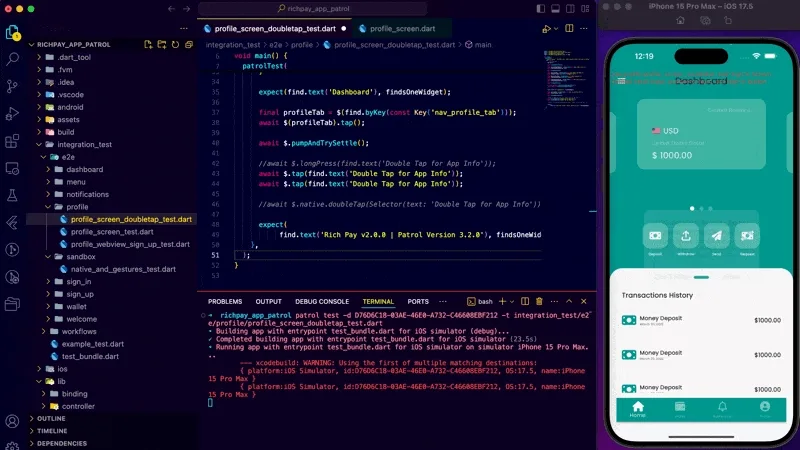Refresh the explorer file tree
Viewport: 800px width, 450px height.
[174, 44]
